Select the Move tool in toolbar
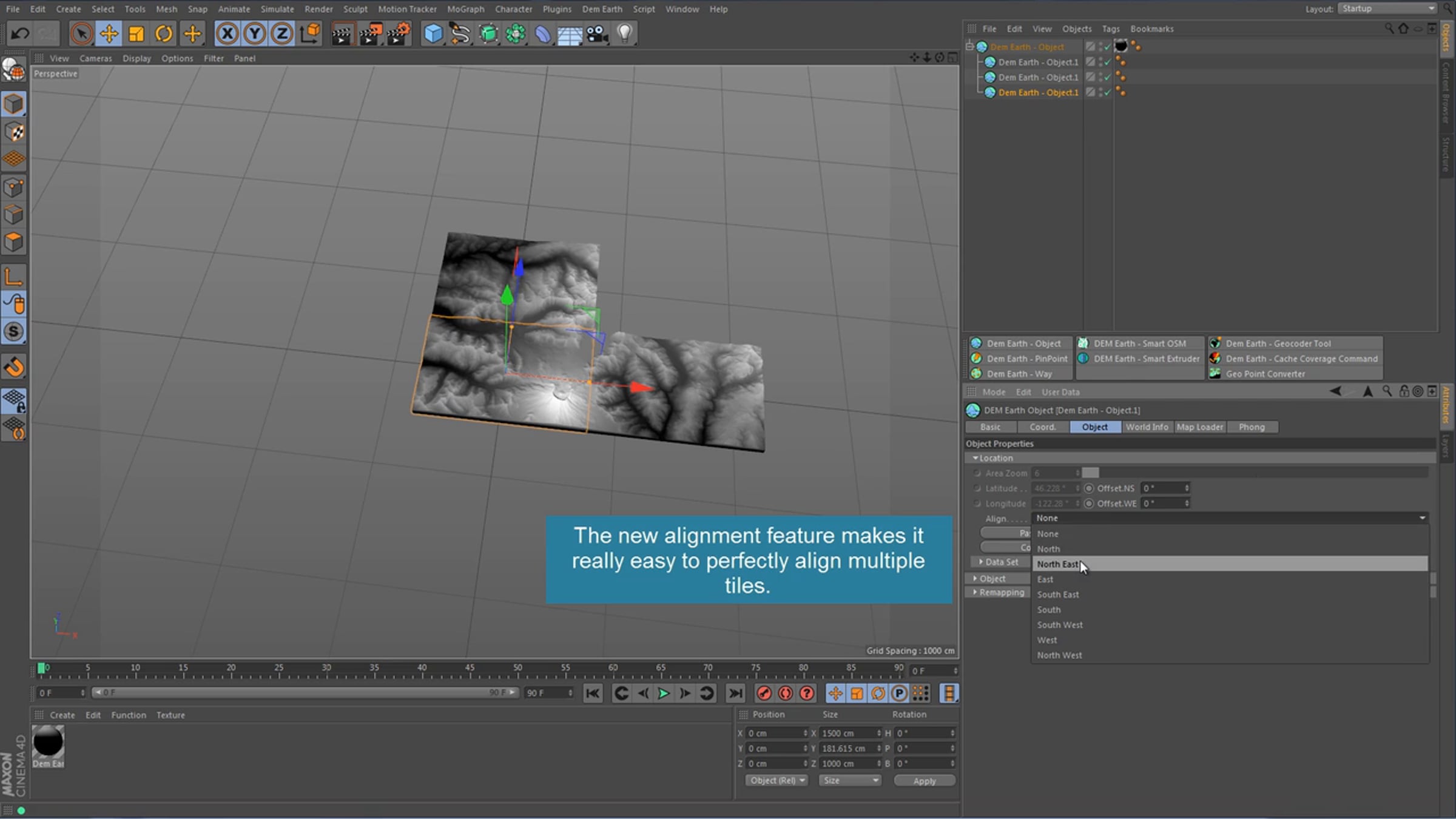 (x=109, y=33)
